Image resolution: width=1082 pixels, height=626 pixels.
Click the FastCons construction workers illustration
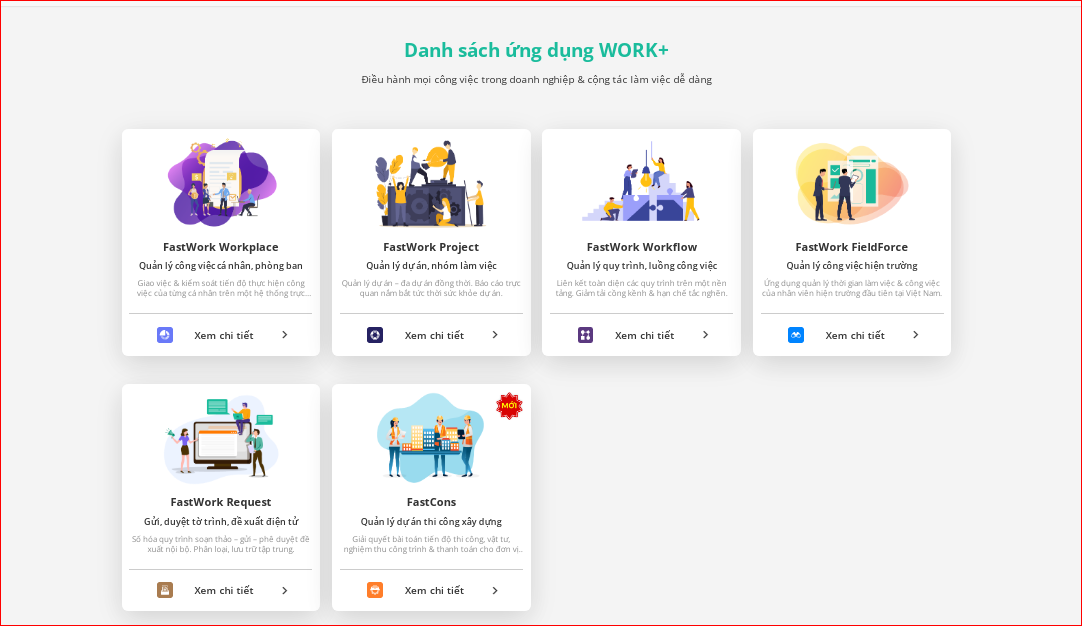(x=431, y=437)
